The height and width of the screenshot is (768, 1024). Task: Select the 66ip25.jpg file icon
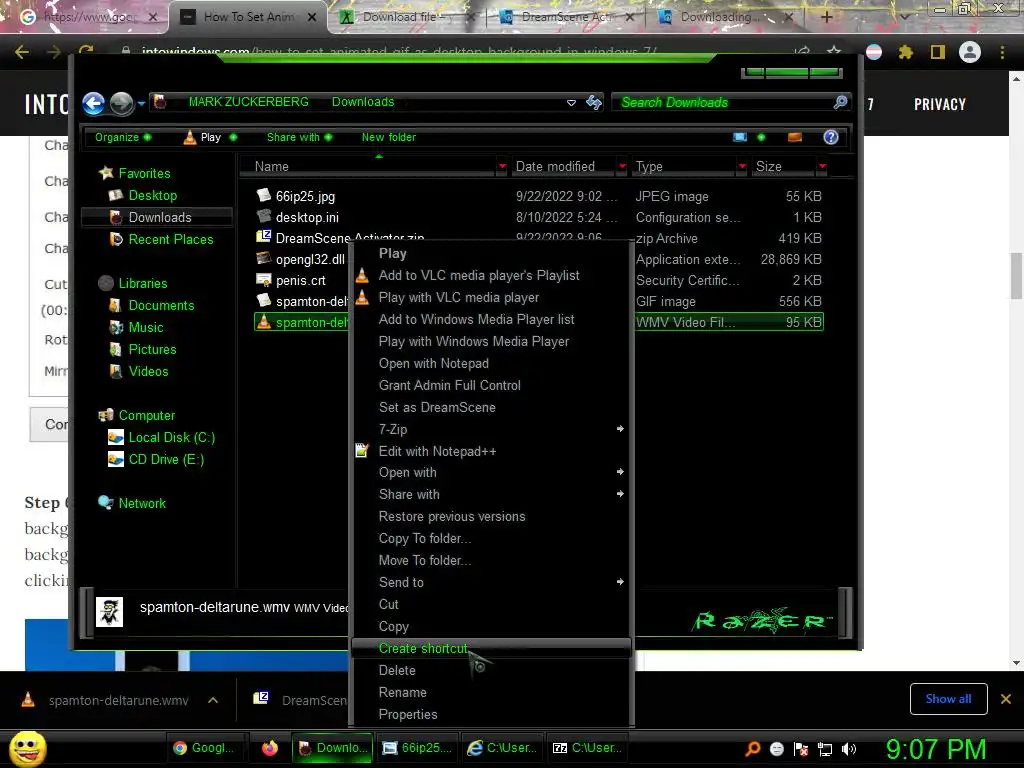click(264, 195)
